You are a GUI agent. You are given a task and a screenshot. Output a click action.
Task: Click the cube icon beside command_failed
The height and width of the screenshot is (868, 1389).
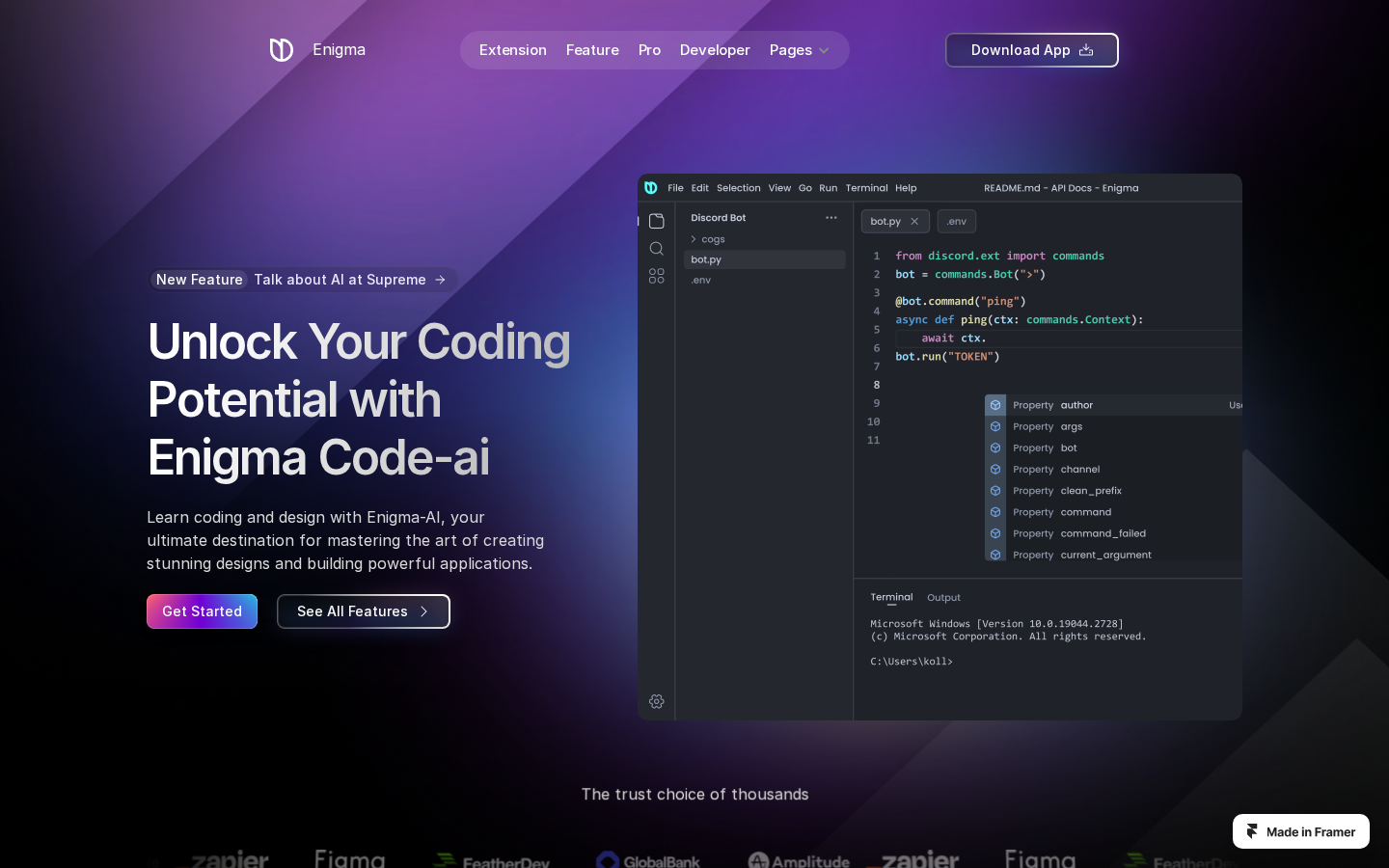[x=995, y=533]
